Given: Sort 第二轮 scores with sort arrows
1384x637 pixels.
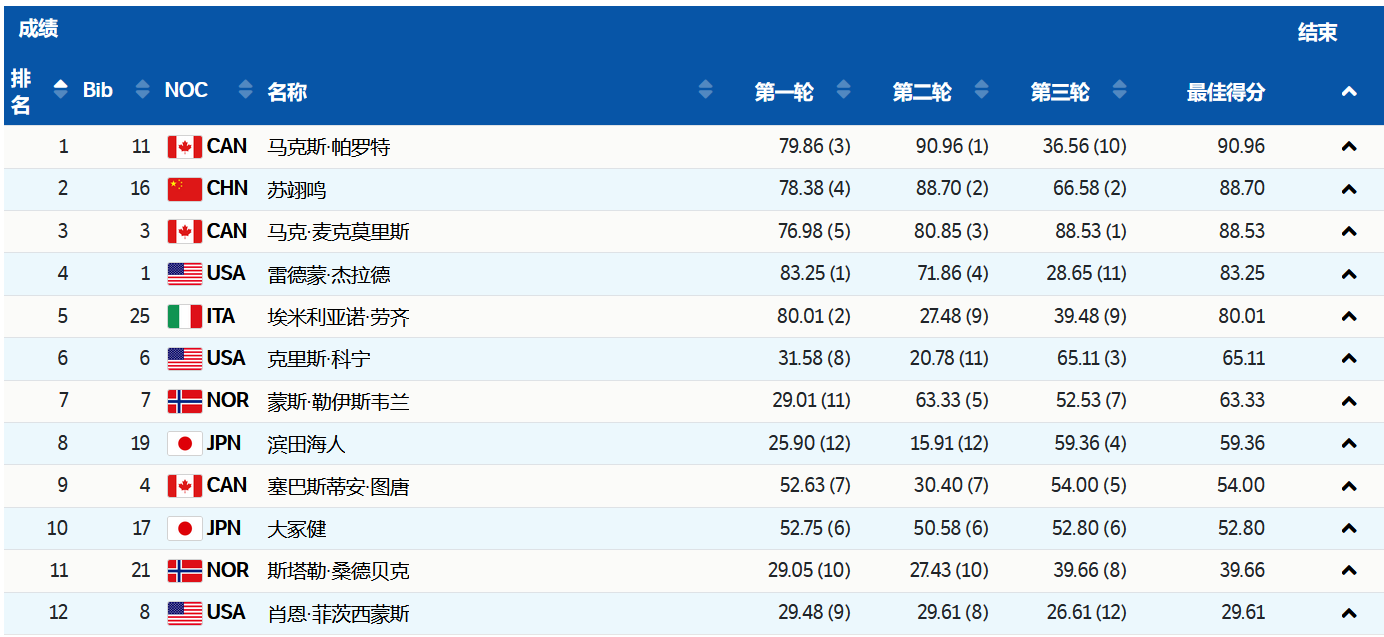Looking at the screenshot, I should [981, 89].
